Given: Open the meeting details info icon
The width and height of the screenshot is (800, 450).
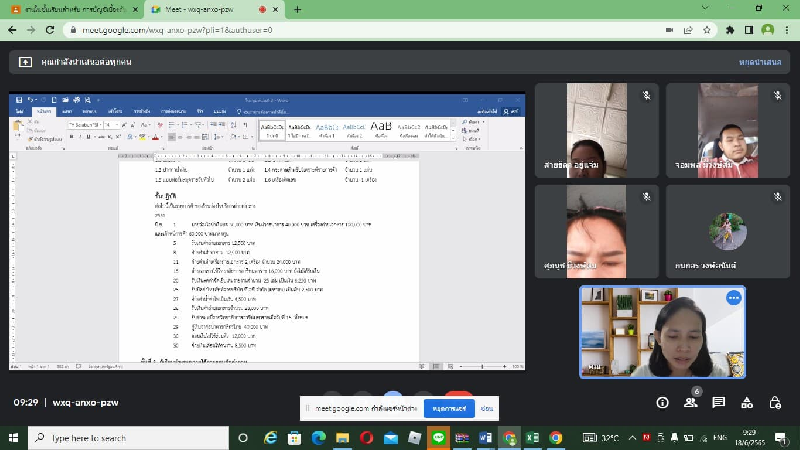Looking at the screenshot, I should tap(662, 403).
